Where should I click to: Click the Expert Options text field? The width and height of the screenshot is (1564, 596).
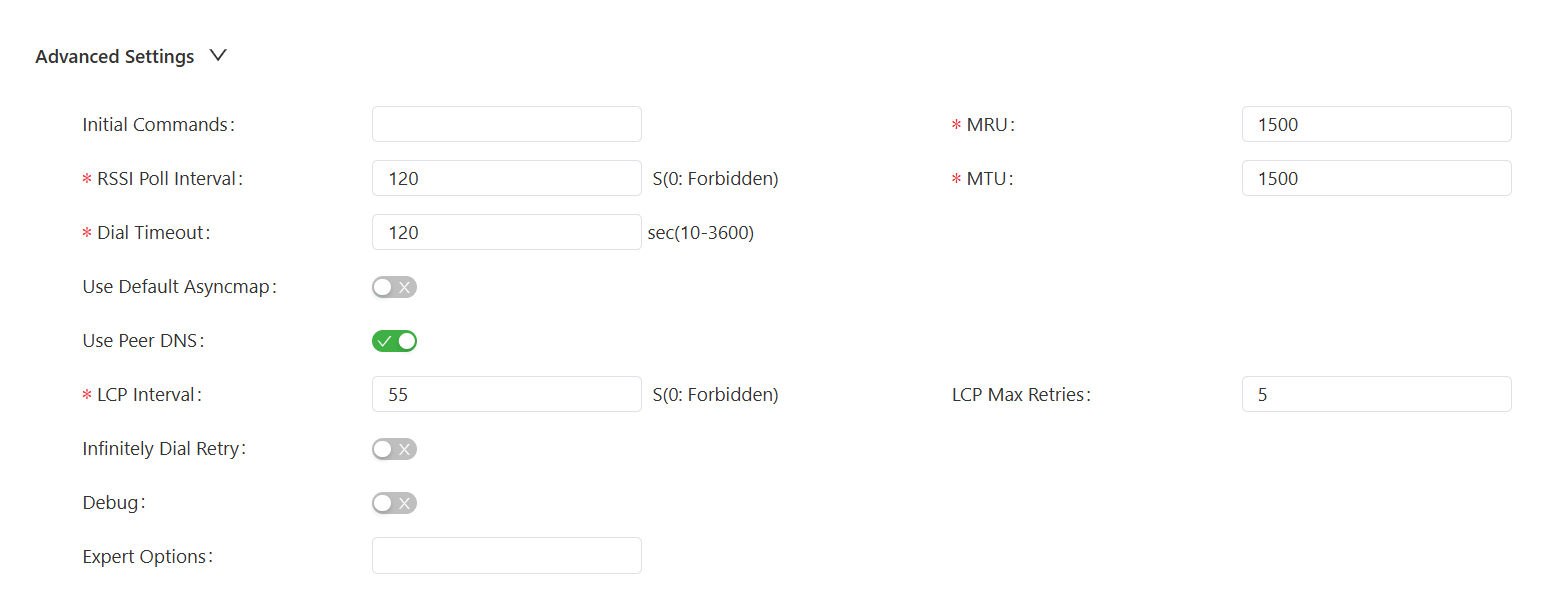click(x=506, y=557)
